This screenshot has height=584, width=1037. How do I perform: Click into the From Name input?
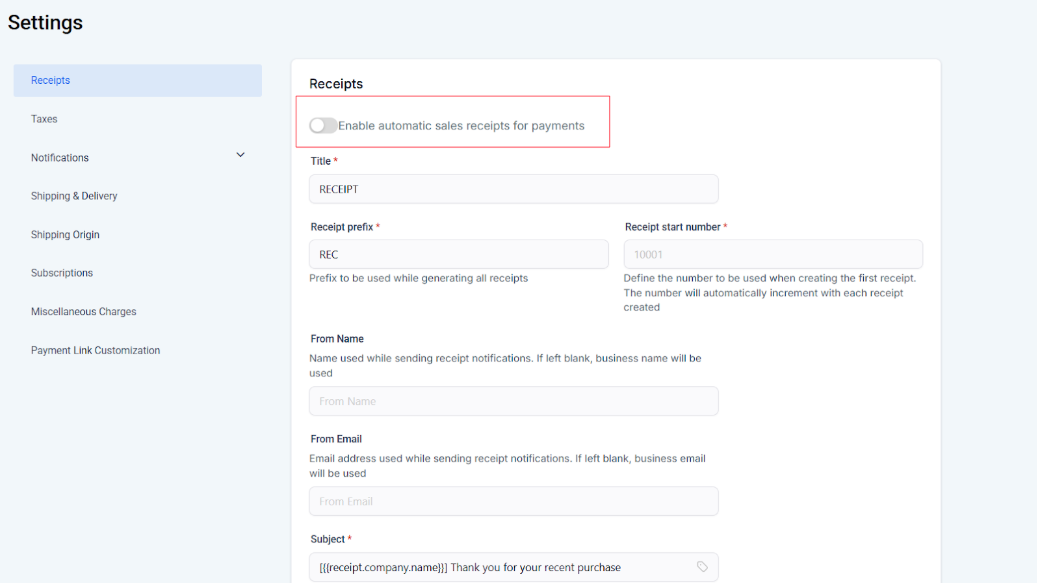click(x=513, y=401)
